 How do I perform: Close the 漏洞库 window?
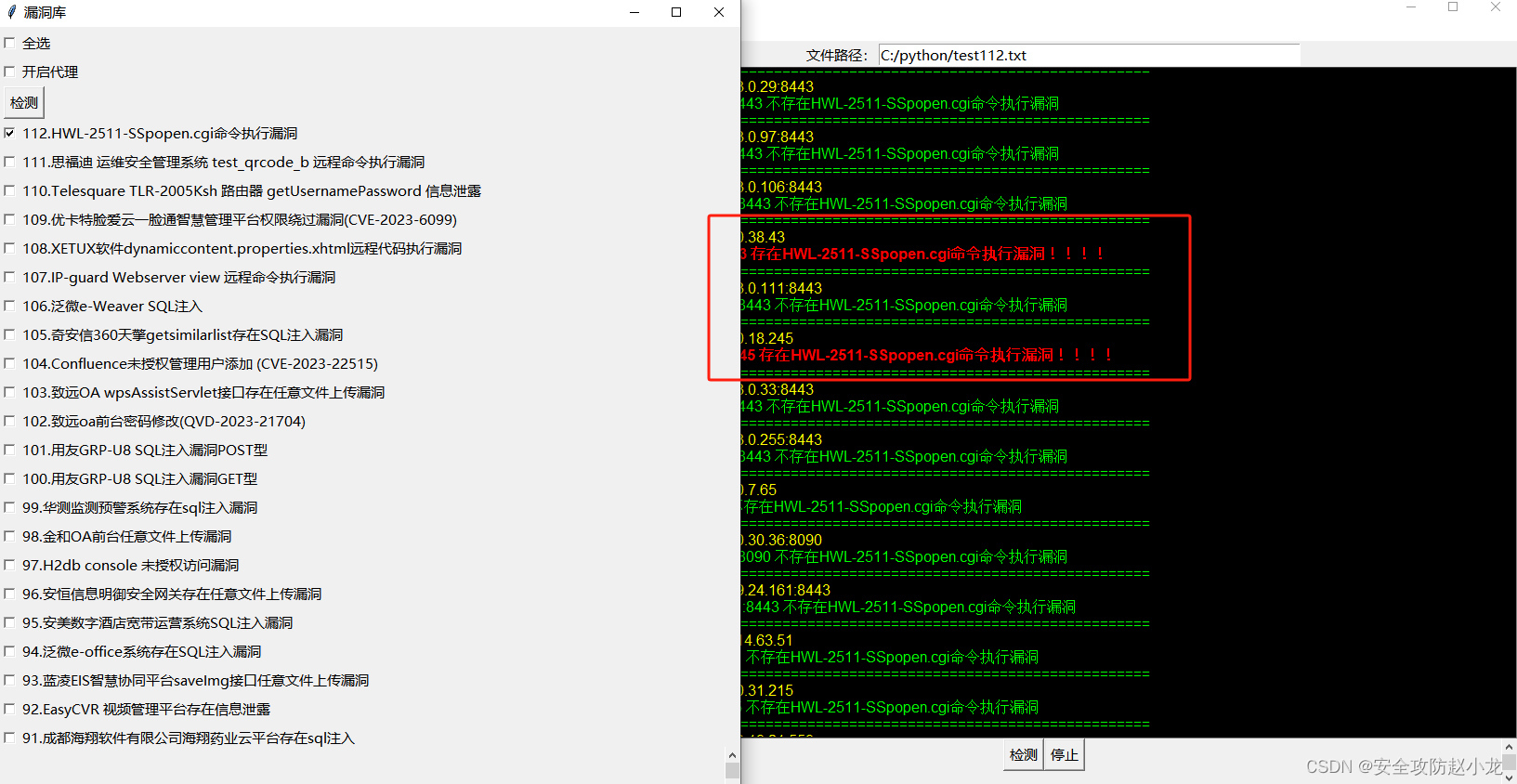[719, 12]
